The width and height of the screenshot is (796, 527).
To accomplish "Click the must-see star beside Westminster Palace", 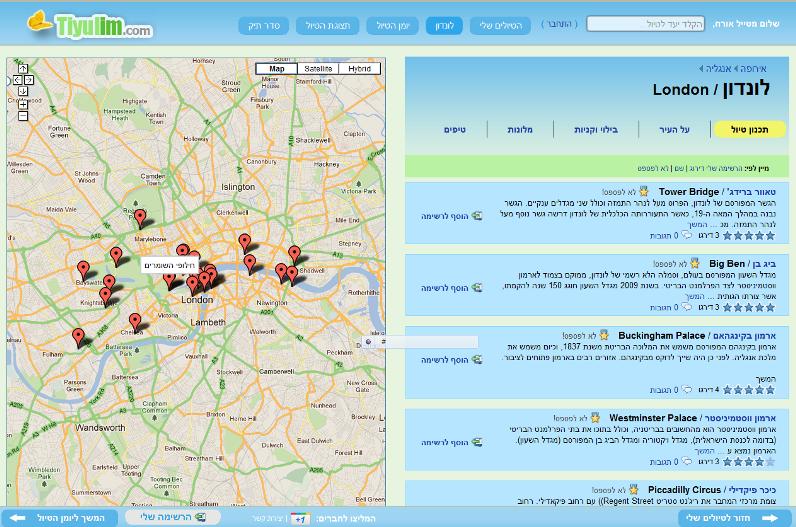I will [595, 418].
